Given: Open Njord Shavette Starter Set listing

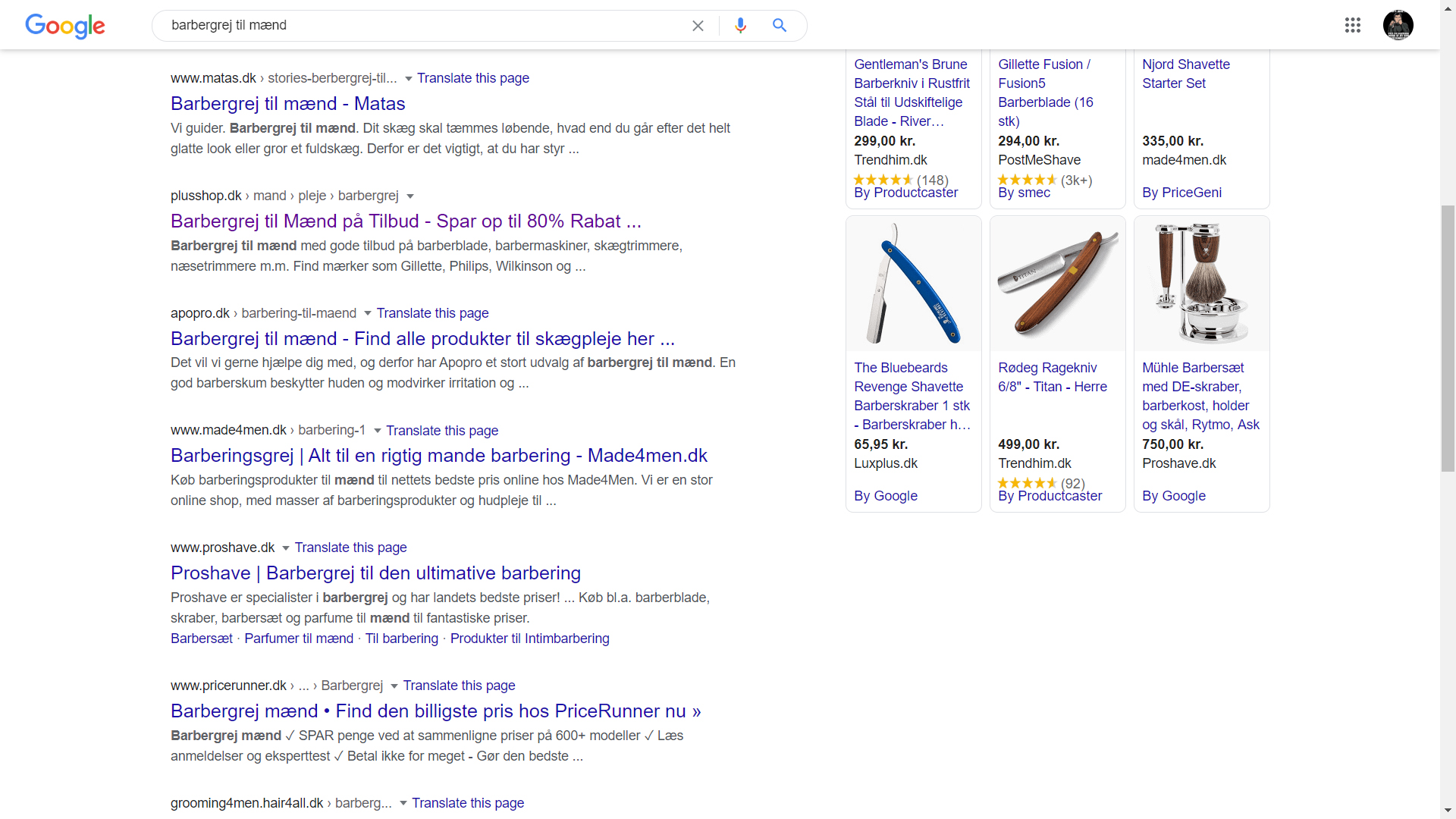Looking at the screenshot, I should click(x=1186, y=74).
